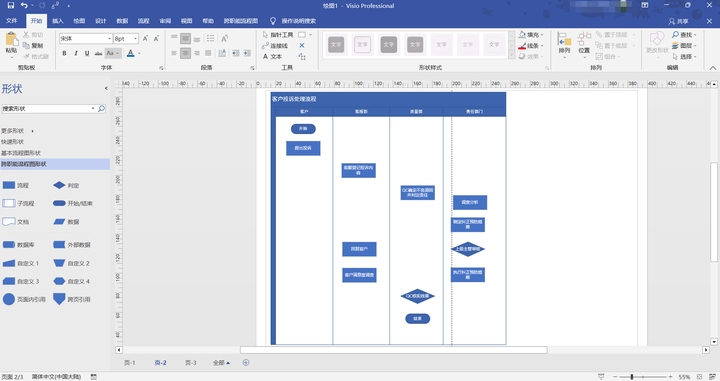Screen dimensions: 720x381
Task: Select the Pointer Tool (指针工具)
Action: coord(278,35)
